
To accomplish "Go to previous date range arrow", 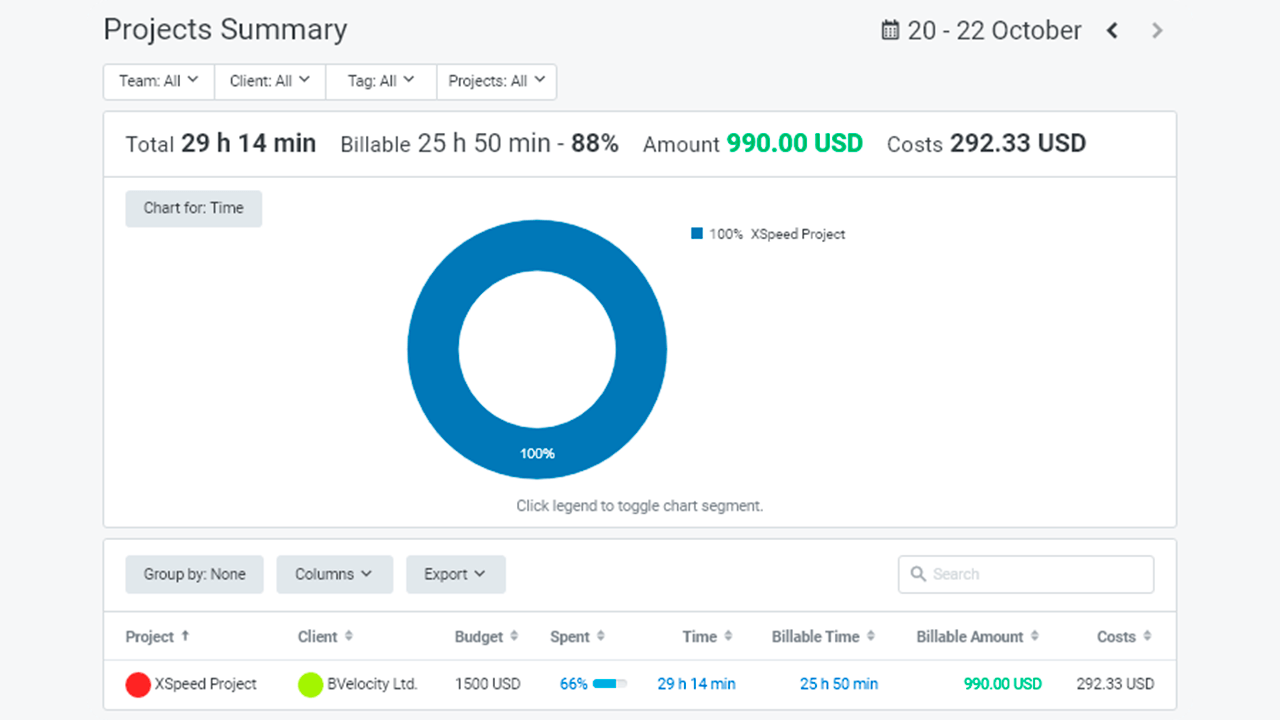I will pos(1112,31).
